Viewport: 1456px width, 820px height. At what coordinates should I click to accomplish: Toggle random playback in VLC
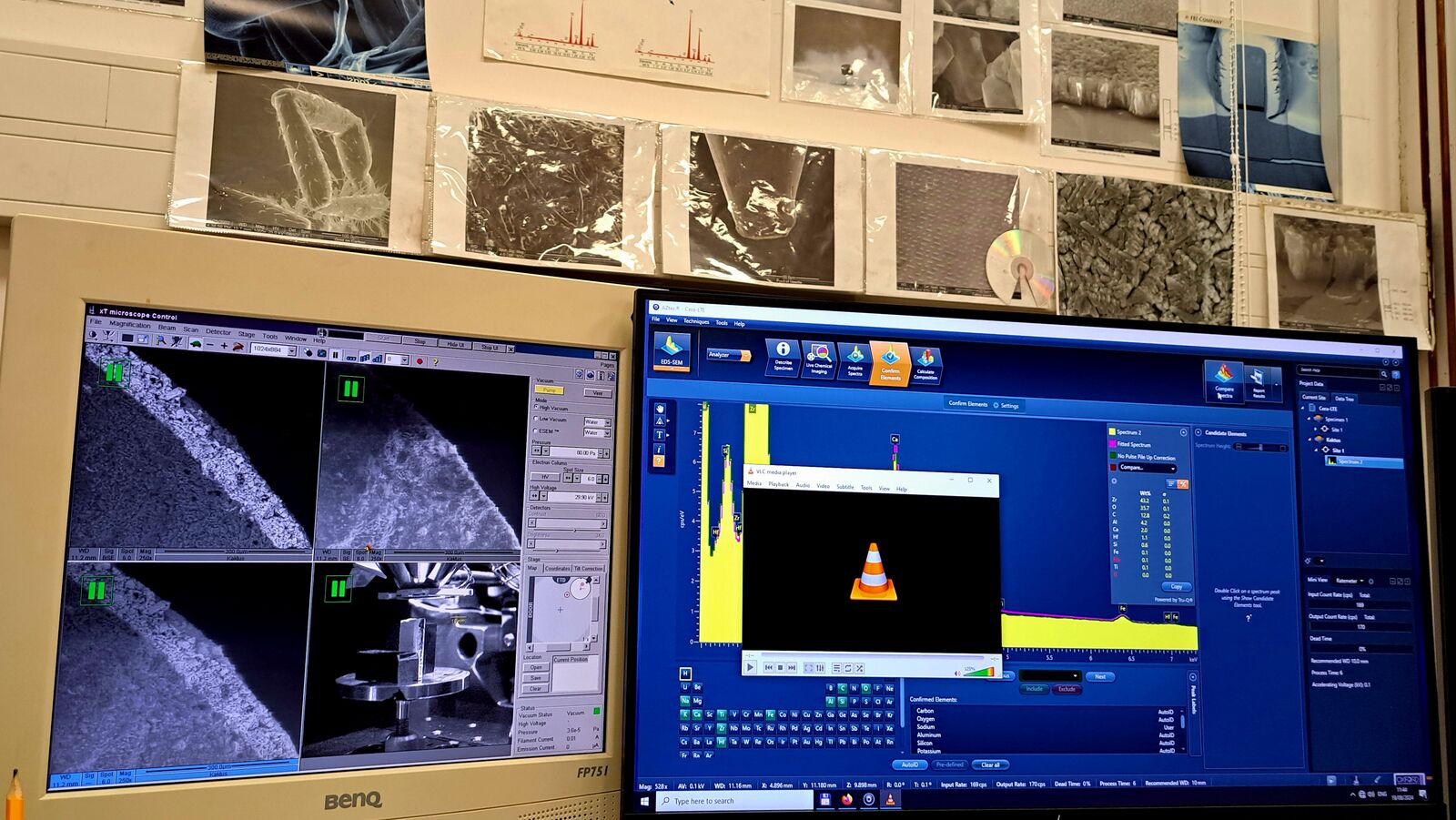[x=859, y=669]
